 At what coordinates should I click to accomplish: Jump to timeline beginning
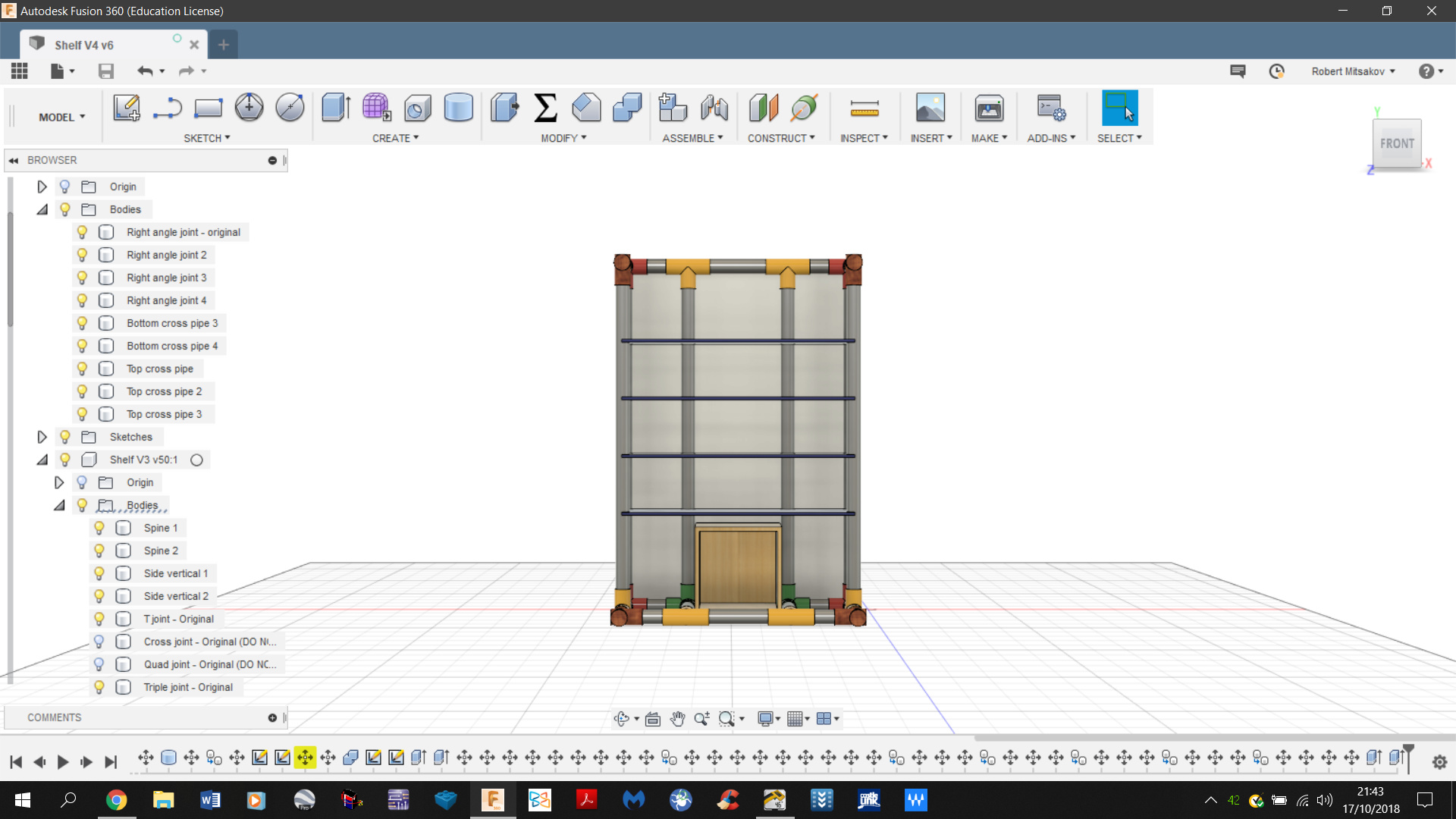coord(16,762)
